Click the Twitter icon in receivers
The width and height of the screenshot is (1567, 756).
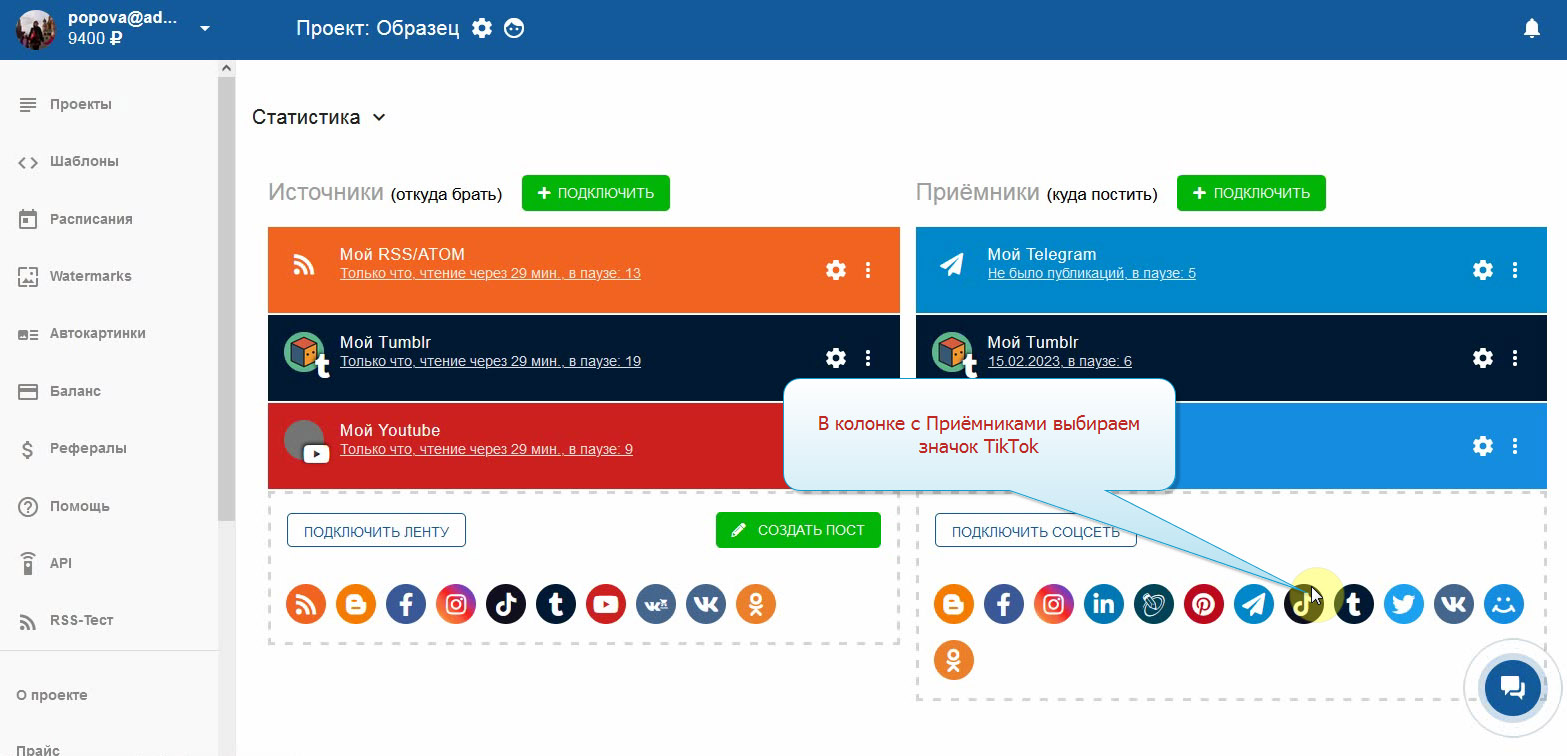coord(1403,604)
